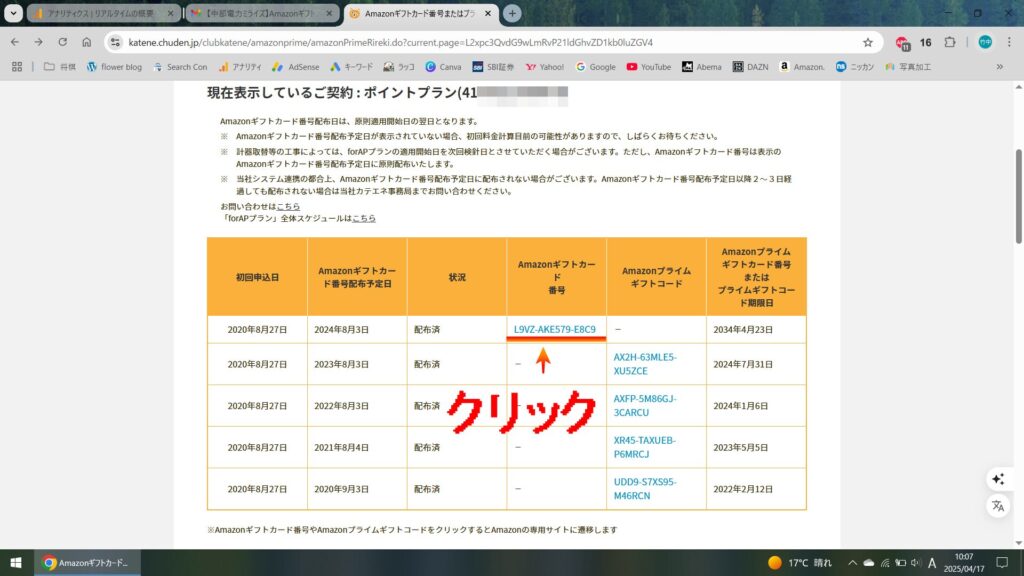Select the 2024年8月3日 date cell
The image size is (1024, 576).
pos(357,330)
